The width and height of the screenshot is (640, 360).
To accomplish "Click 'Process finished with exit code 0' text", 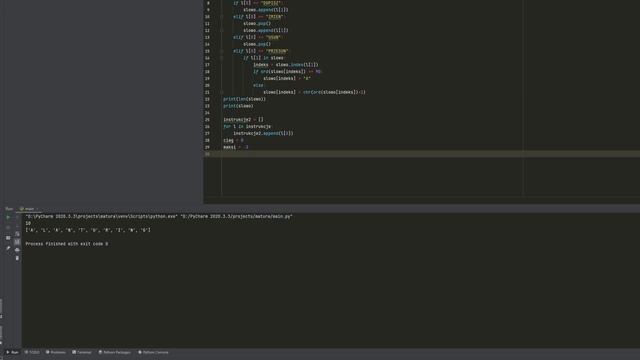I will point(67,244).
